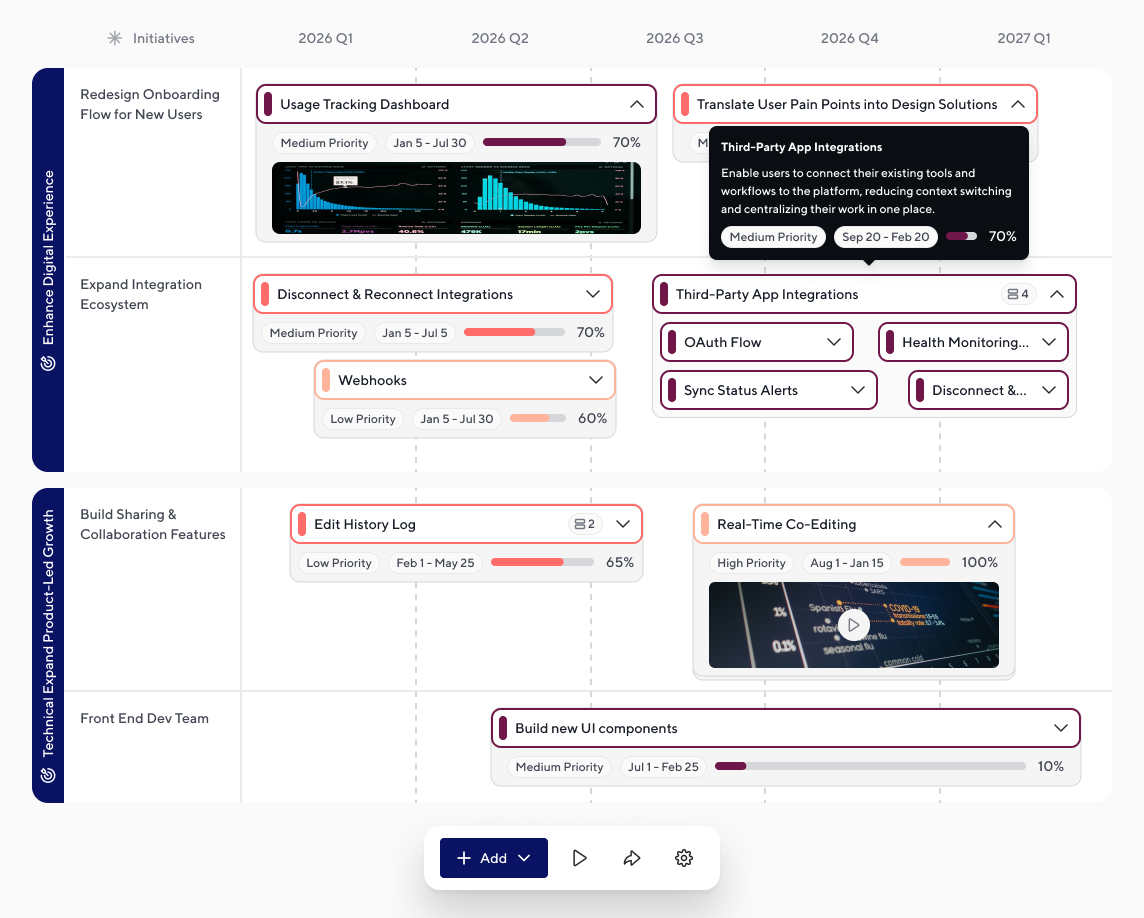Click Aug 1 - Jan 15 date tag
Viewport: 1144px width, 918px height.
pyautogui.click(x=847, y=563)
